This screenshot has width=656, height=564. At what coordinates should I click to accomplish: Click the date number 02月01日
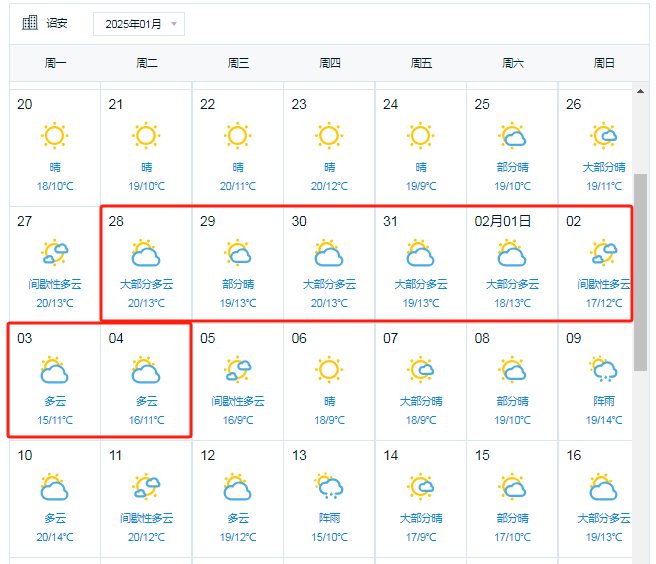click(502, 221)
